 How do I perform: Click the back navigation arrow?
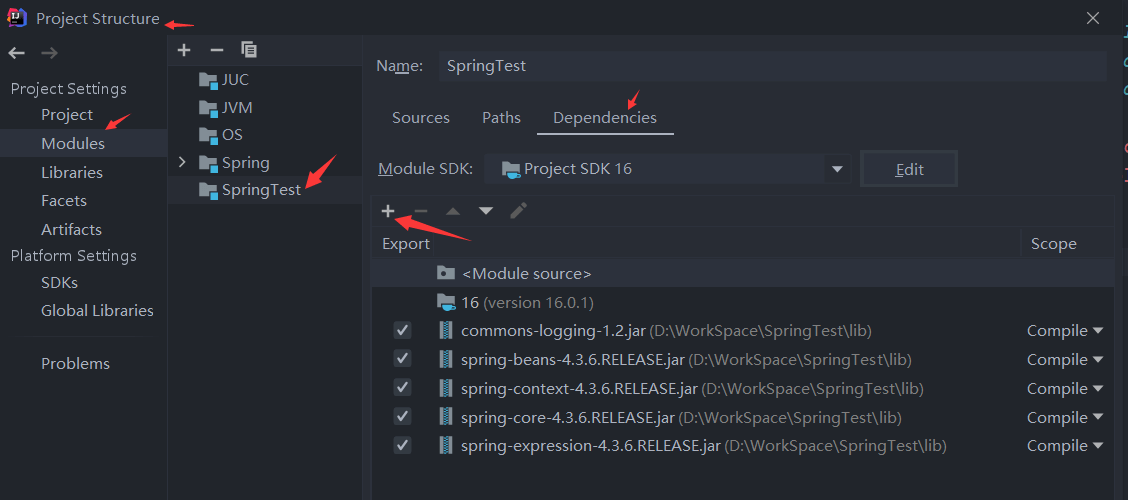click(x=17, y=53)
